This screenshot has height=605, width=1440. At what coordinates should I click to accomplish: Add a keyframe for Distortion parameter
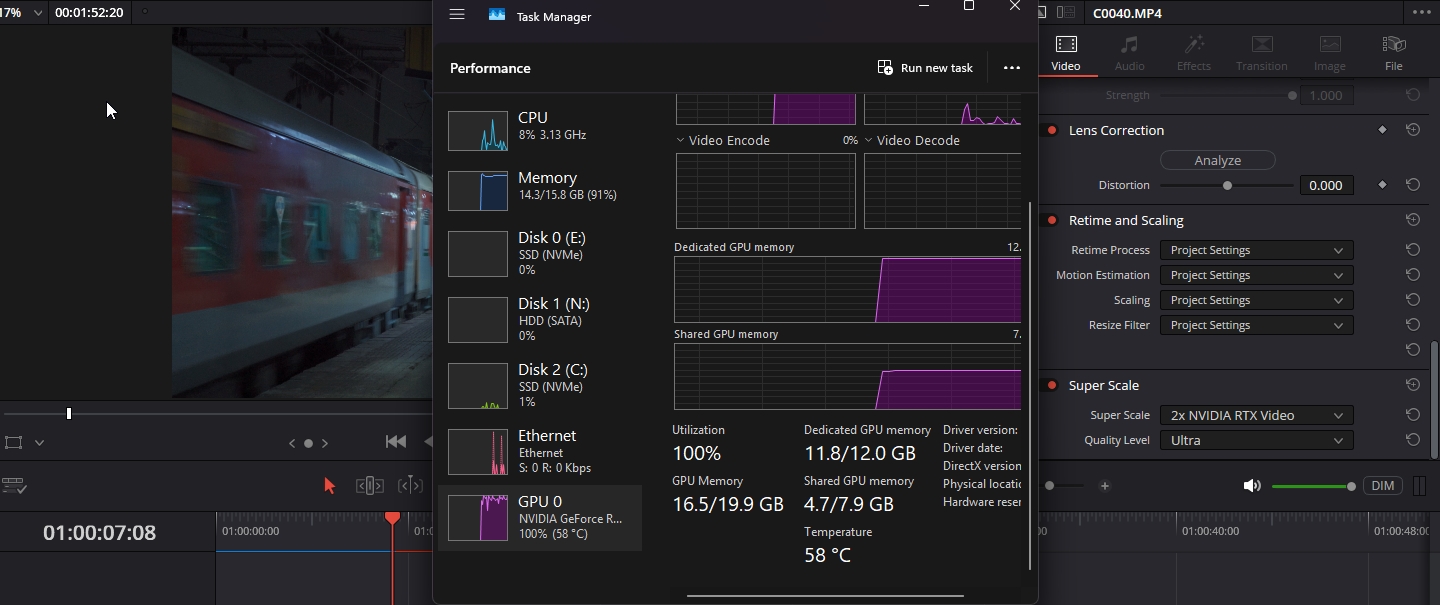pyautogui.click(x=1383, y=185)
